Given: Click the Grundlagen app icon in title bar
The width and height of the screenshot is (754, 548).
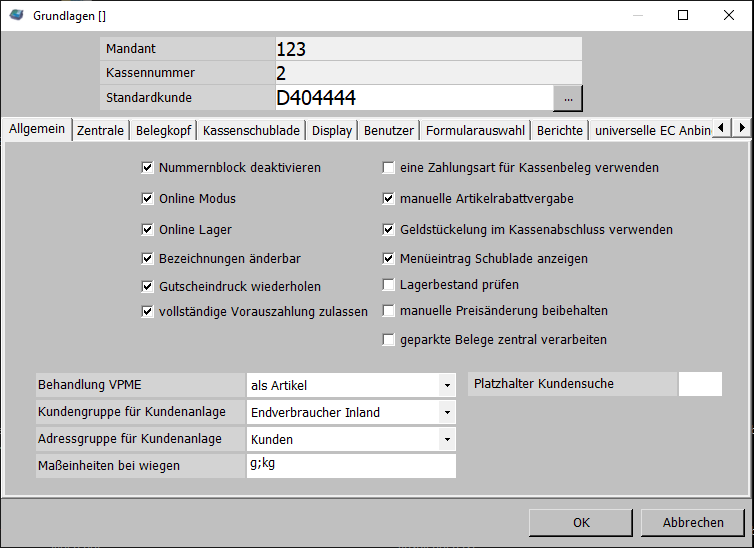Looking at the screenshot, I should (17, 15).
